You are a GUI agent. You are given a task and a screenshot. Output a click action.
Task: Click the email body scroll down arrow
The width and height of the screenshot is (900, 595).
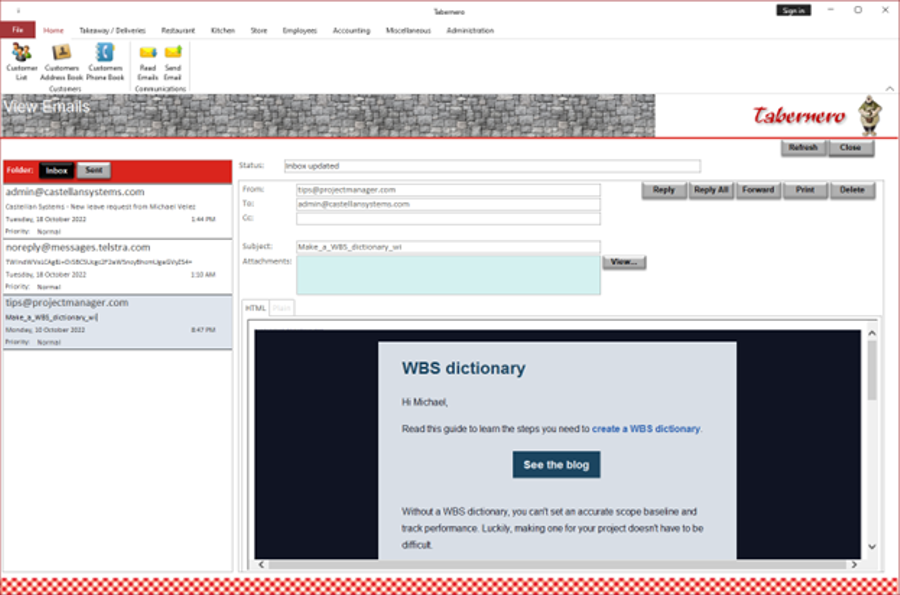click(872, 547)
